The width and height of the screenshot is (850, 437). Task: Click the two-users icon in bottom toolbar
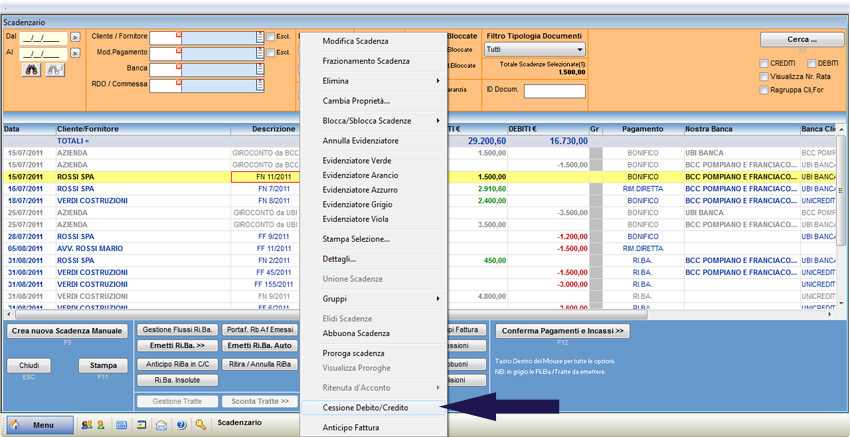(x=86, y=424)
